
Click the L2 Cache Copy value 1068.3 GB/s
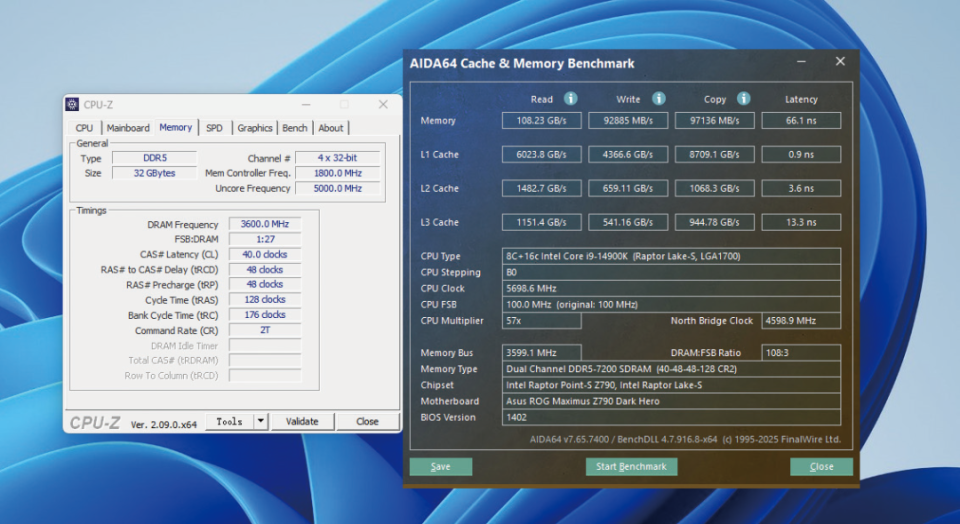(x=714, y=188)
